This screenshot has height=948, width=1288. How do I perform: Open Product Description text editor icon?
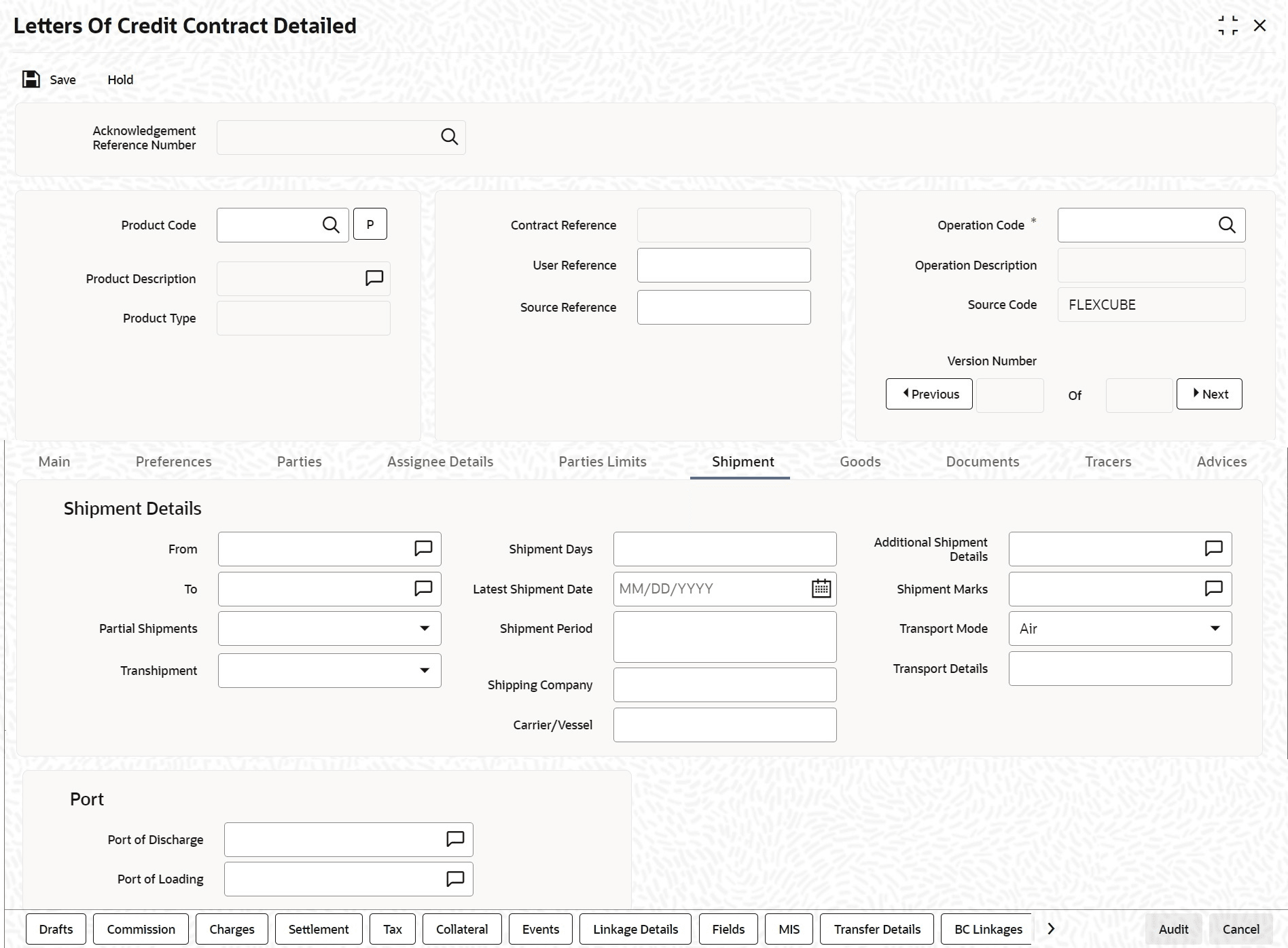click(x=374, y=278)
